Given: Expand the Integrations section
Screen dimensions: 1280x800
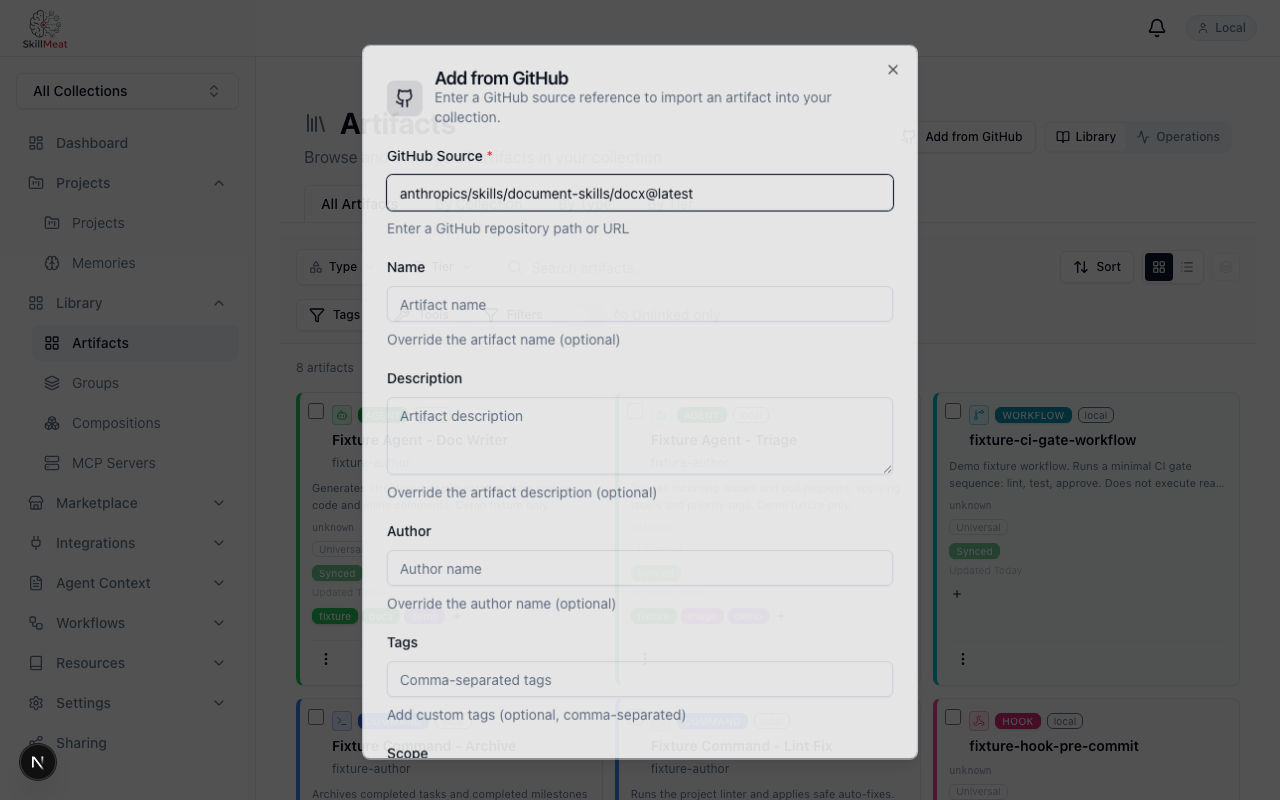Looking at the screenshot, I should 127,543.
